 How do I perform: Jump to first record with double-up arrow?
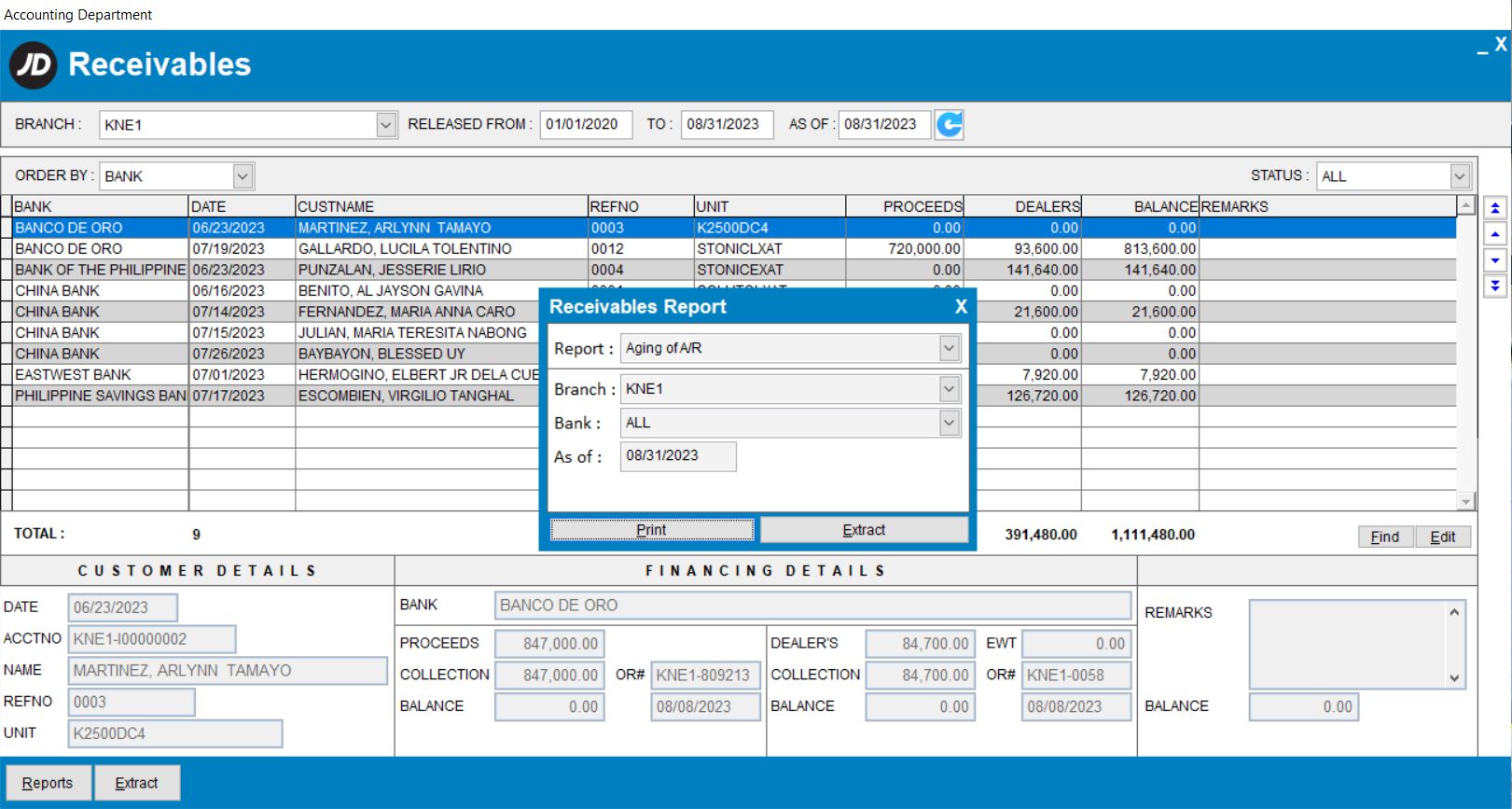[x=1495, y=208]
